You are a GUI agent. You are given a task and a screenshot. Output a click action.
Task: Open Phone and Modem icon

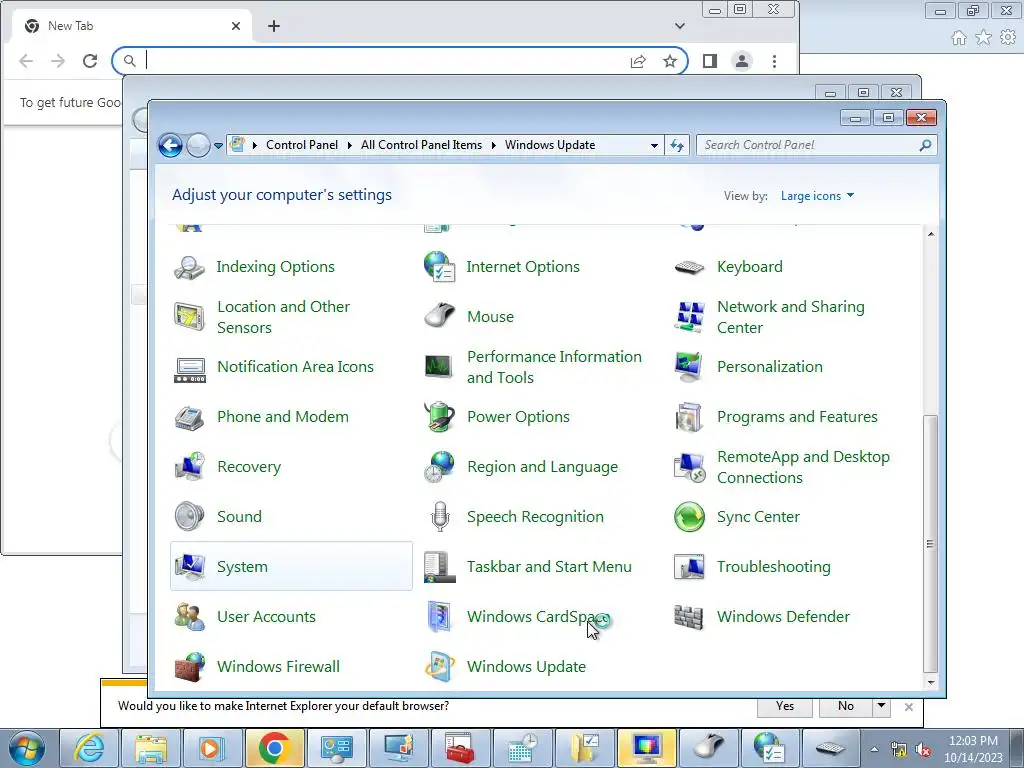(189, 417)
